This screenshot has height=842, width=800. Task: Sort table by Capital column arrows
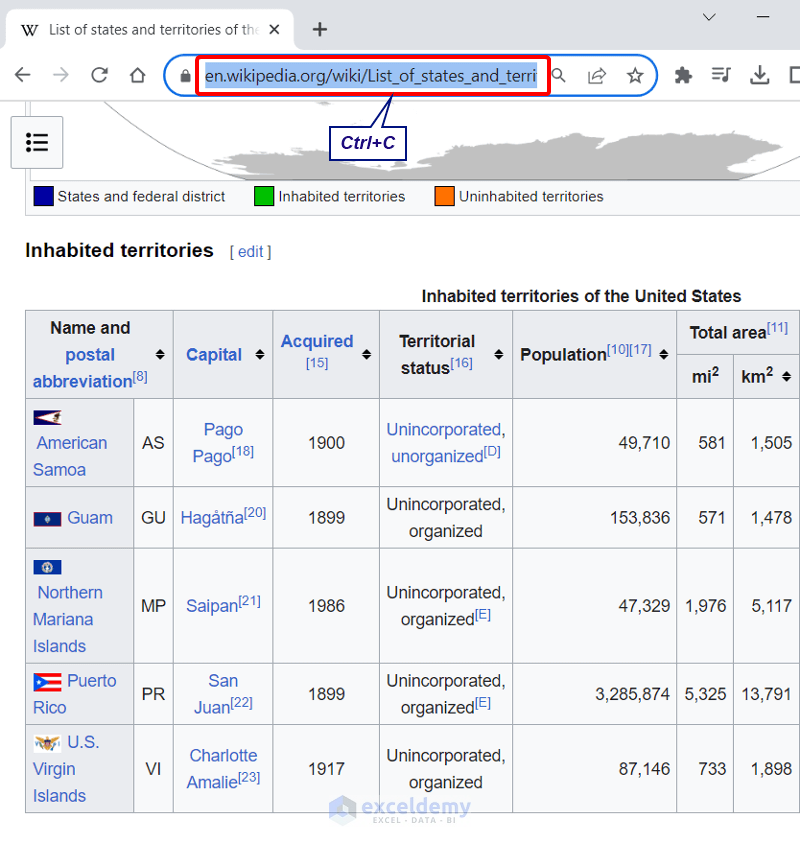(x=260, y=355)
